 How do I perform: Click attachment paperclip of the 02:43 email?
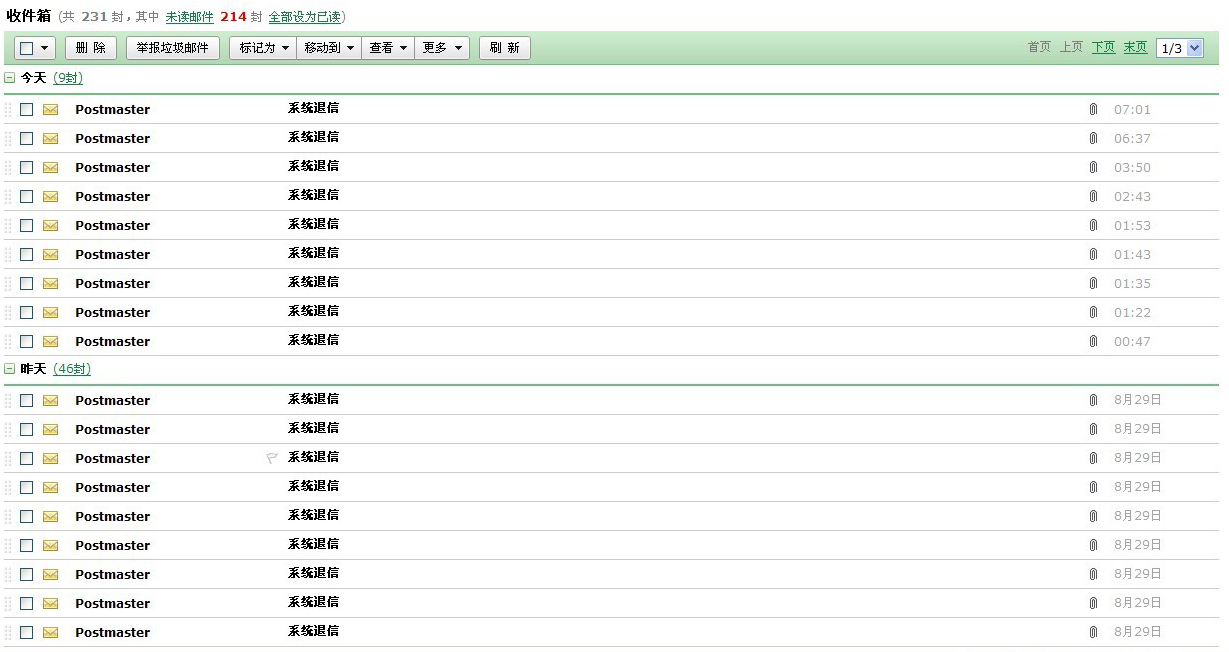tap(1093, 197)
